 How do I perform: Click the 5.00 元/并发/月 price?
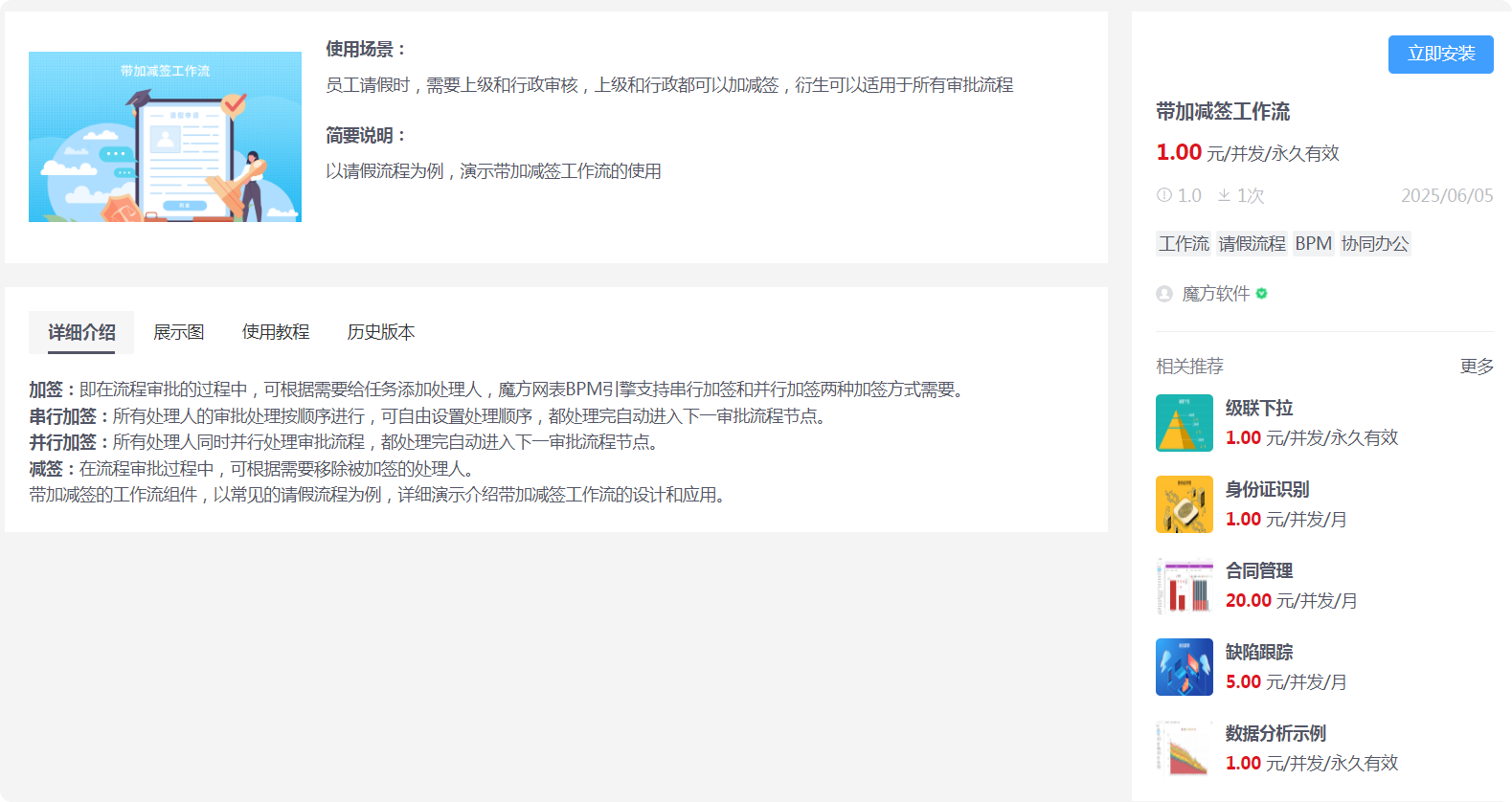[x=1286, y=681]
